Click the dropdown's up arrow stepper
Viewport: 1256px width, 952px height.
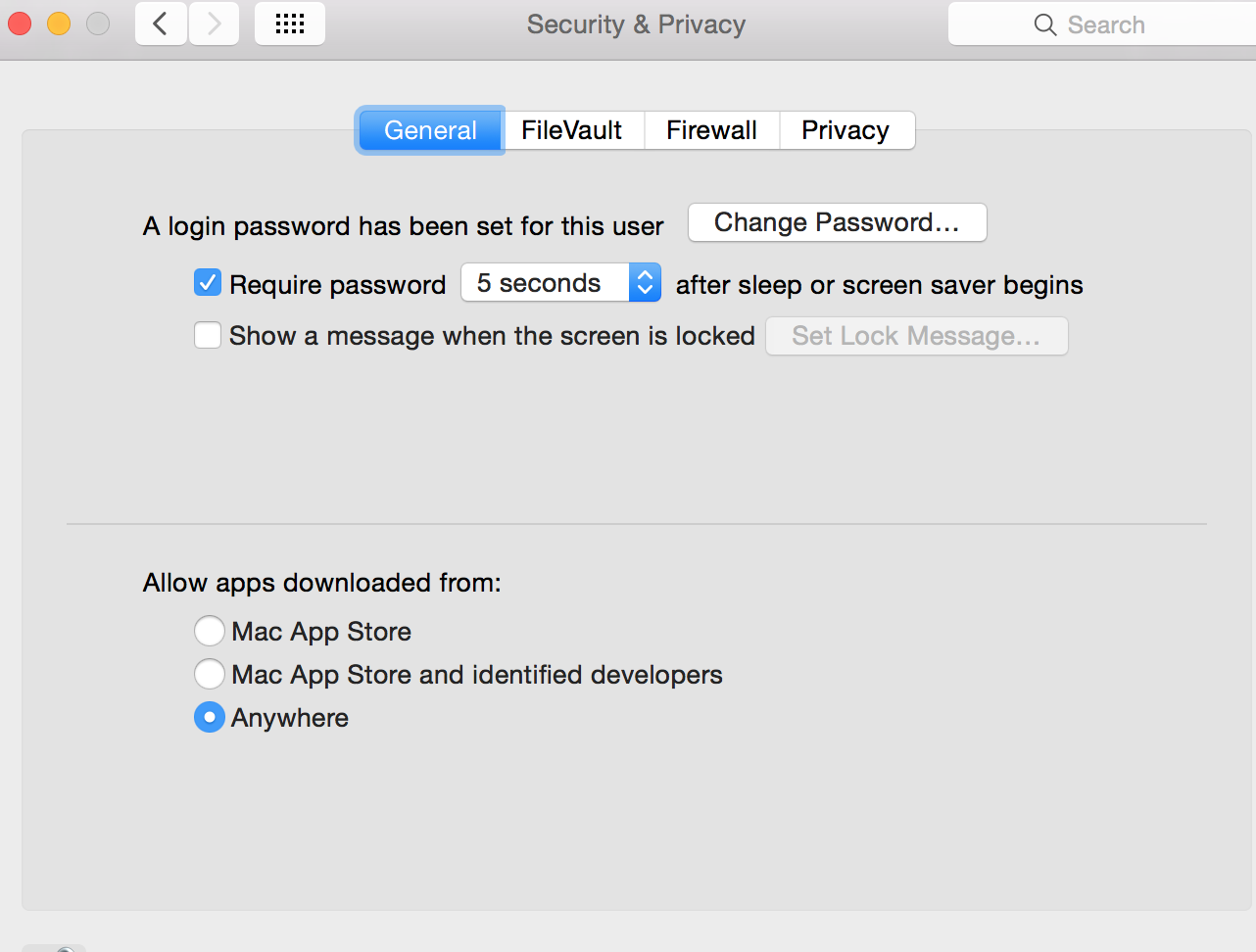click(x=645, y=276)
